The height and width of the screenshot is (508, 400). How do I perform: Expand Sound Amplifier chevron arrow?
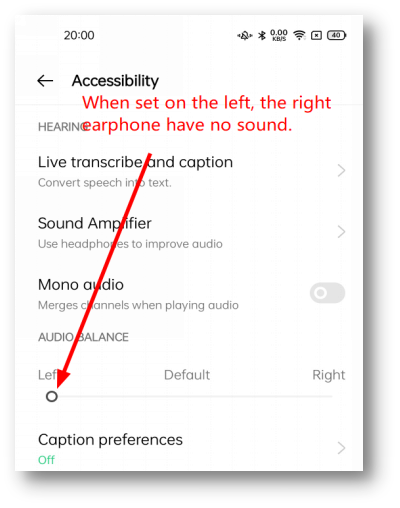coord(341,232)
